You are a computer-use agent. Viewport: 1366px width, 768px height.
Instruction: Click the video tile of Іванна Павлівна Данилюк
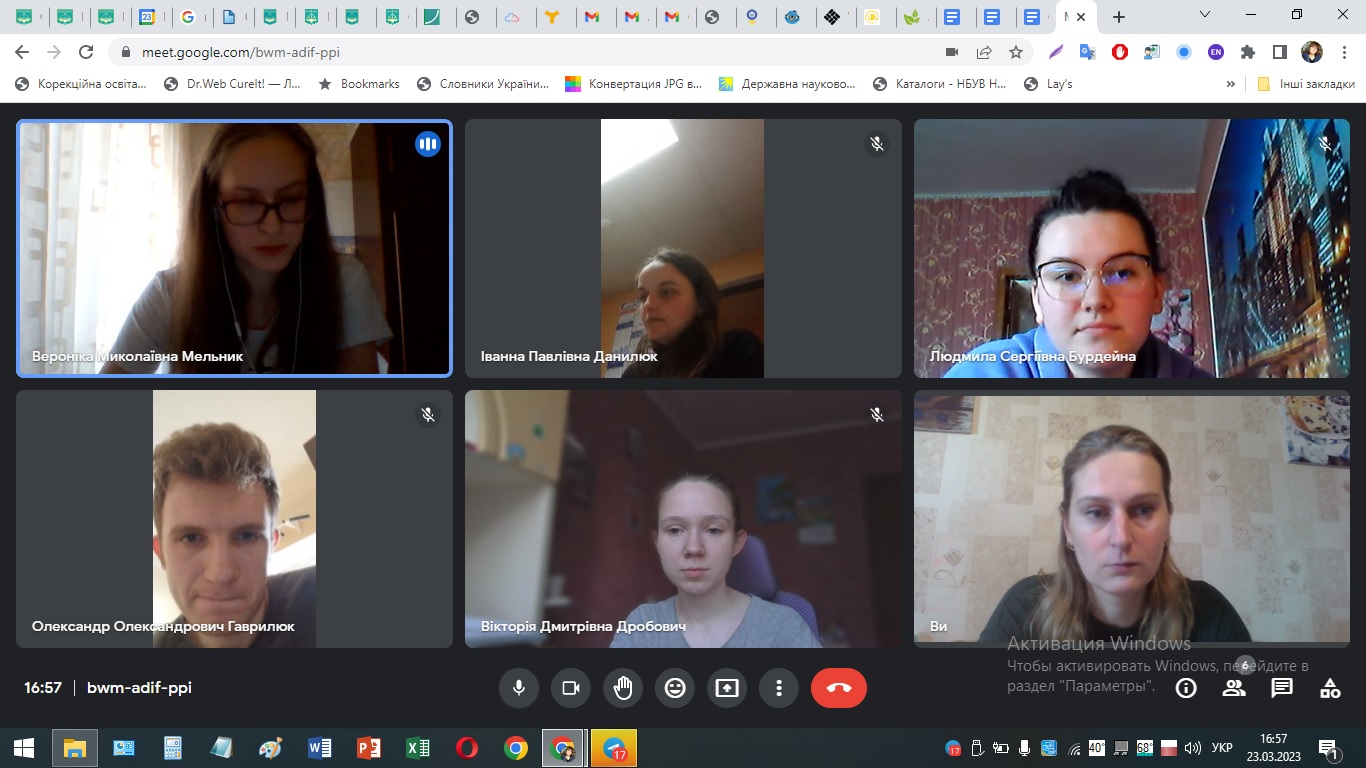tap(683, 248)
